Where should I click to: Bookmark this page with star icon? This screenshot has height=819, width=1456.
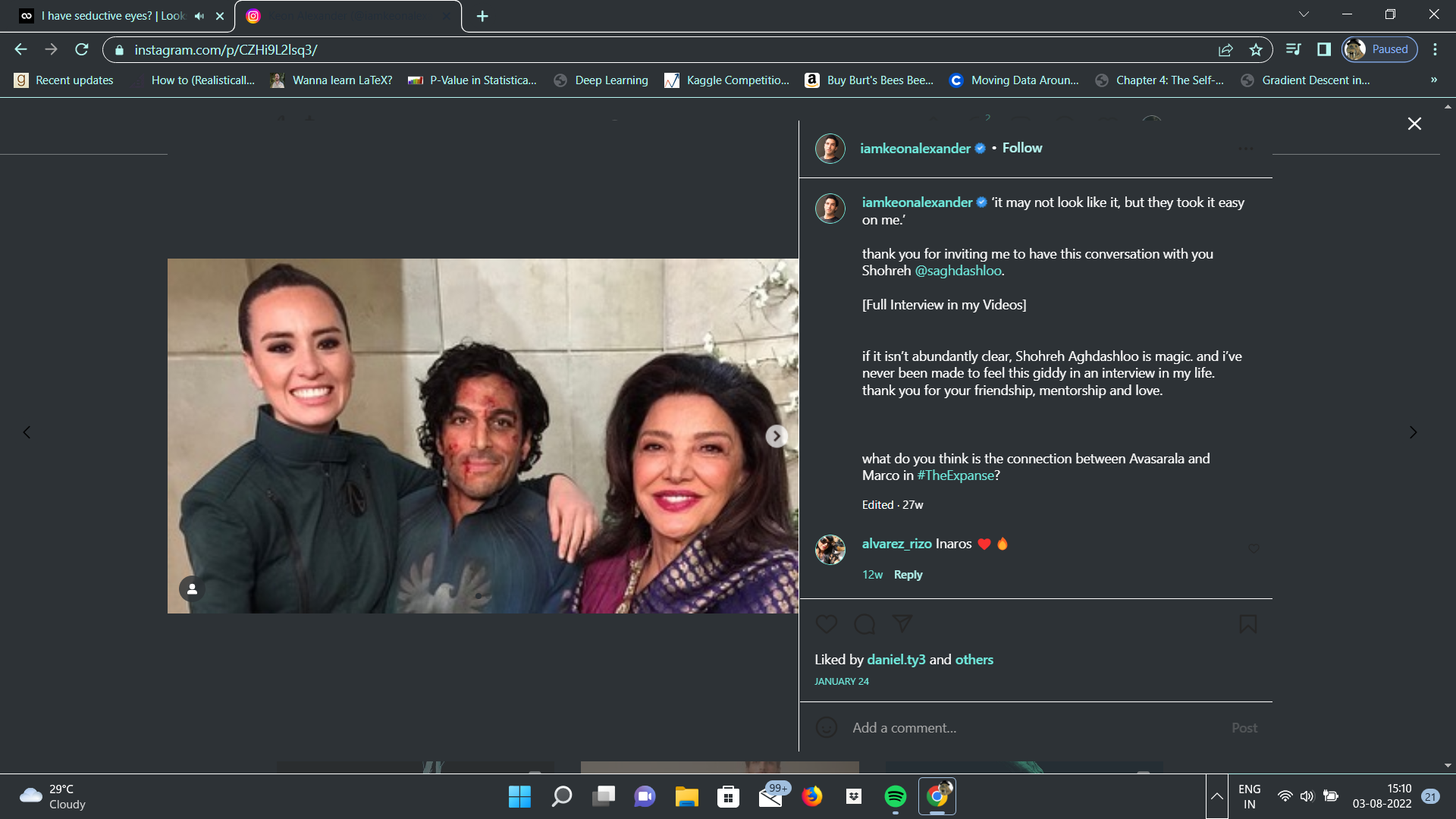pyautogui.click(x=1256, y=49)
